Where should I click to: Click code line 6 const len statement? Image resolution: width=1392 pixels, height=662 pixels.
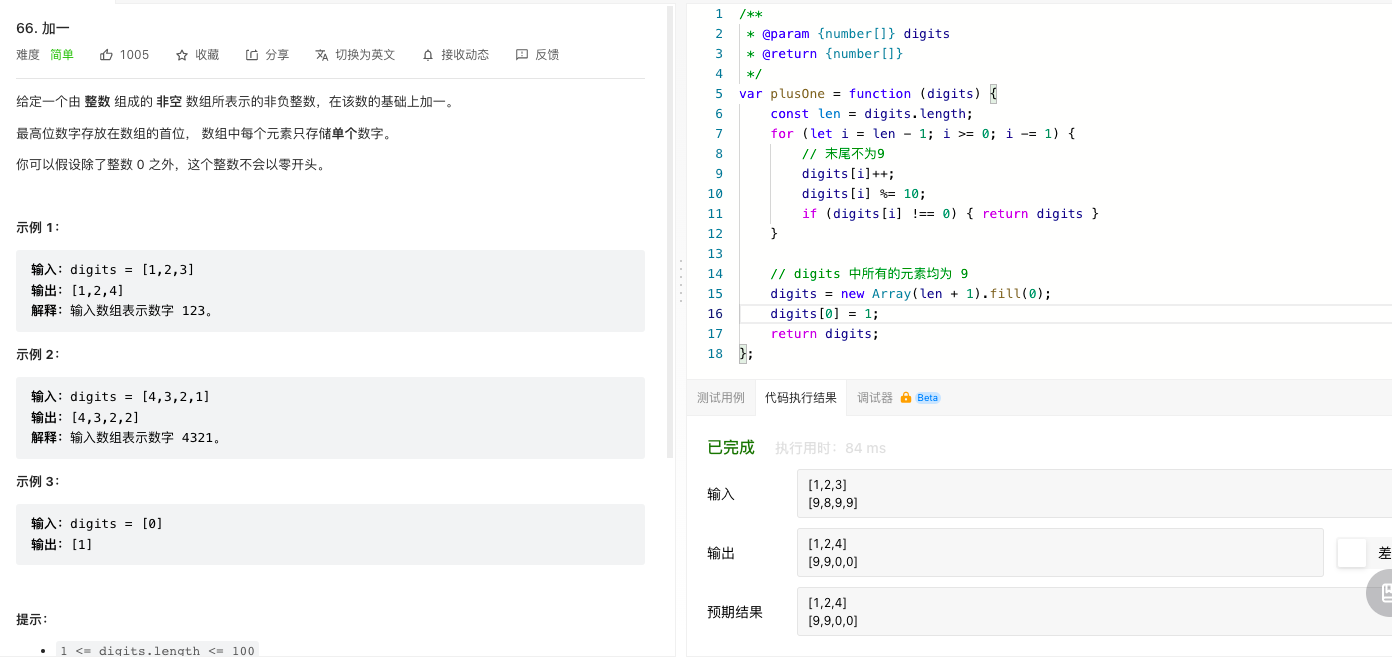pyautogui.click(x=871, y=114)
